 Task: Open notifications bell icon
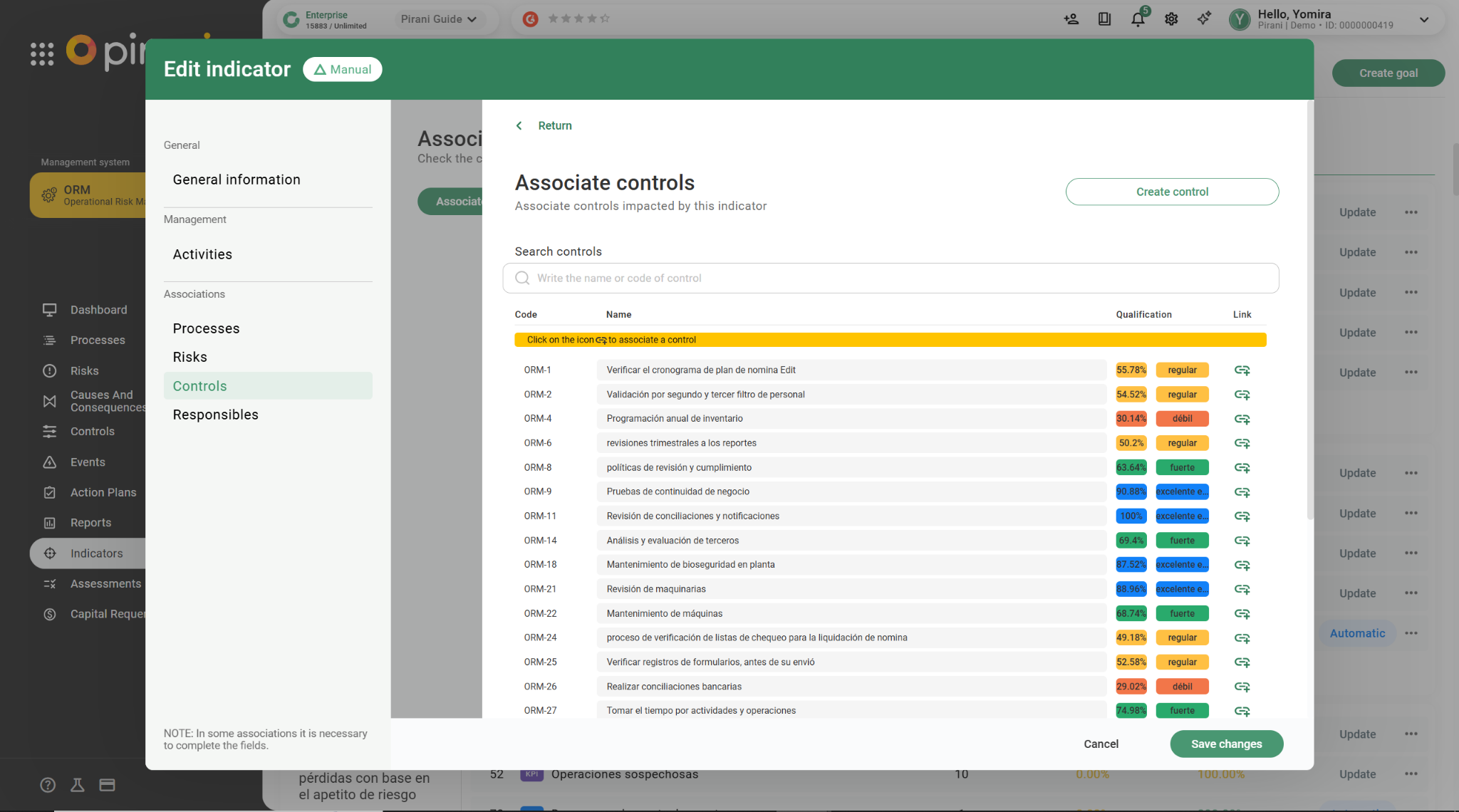(1138, 19)
